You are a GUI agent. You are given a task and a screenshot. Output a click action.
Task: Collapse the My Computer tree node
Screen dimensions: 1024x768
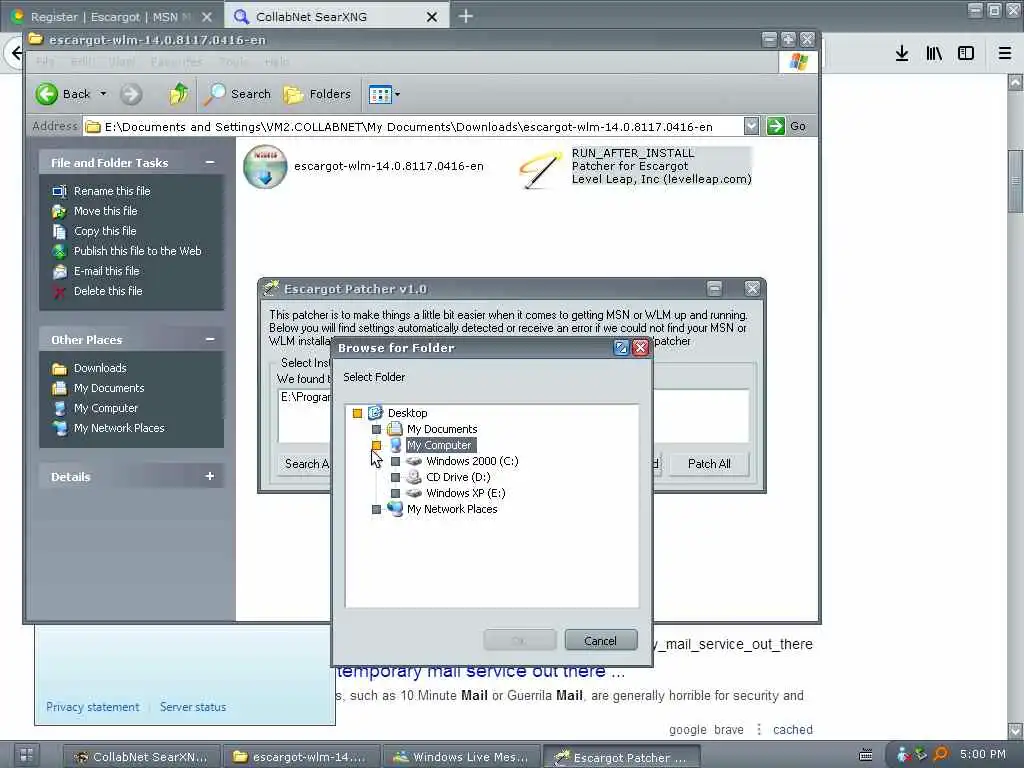pos(376,445)
